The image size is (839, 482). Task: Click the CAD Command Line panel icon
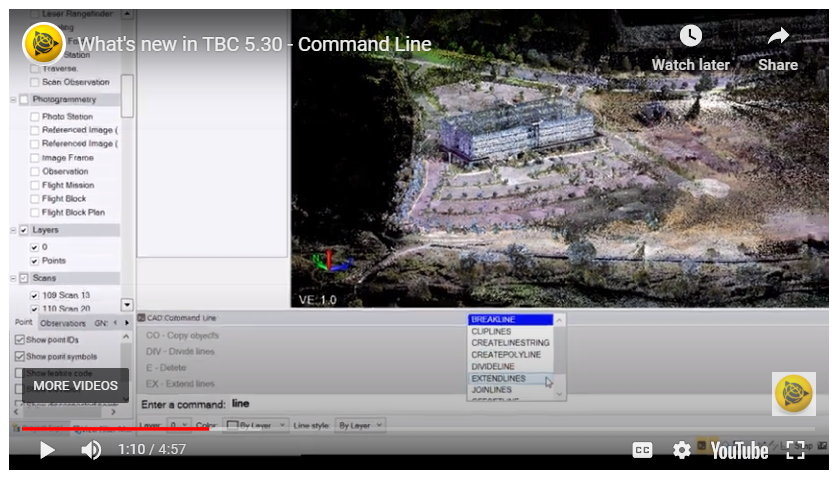[x=142, y=318]
